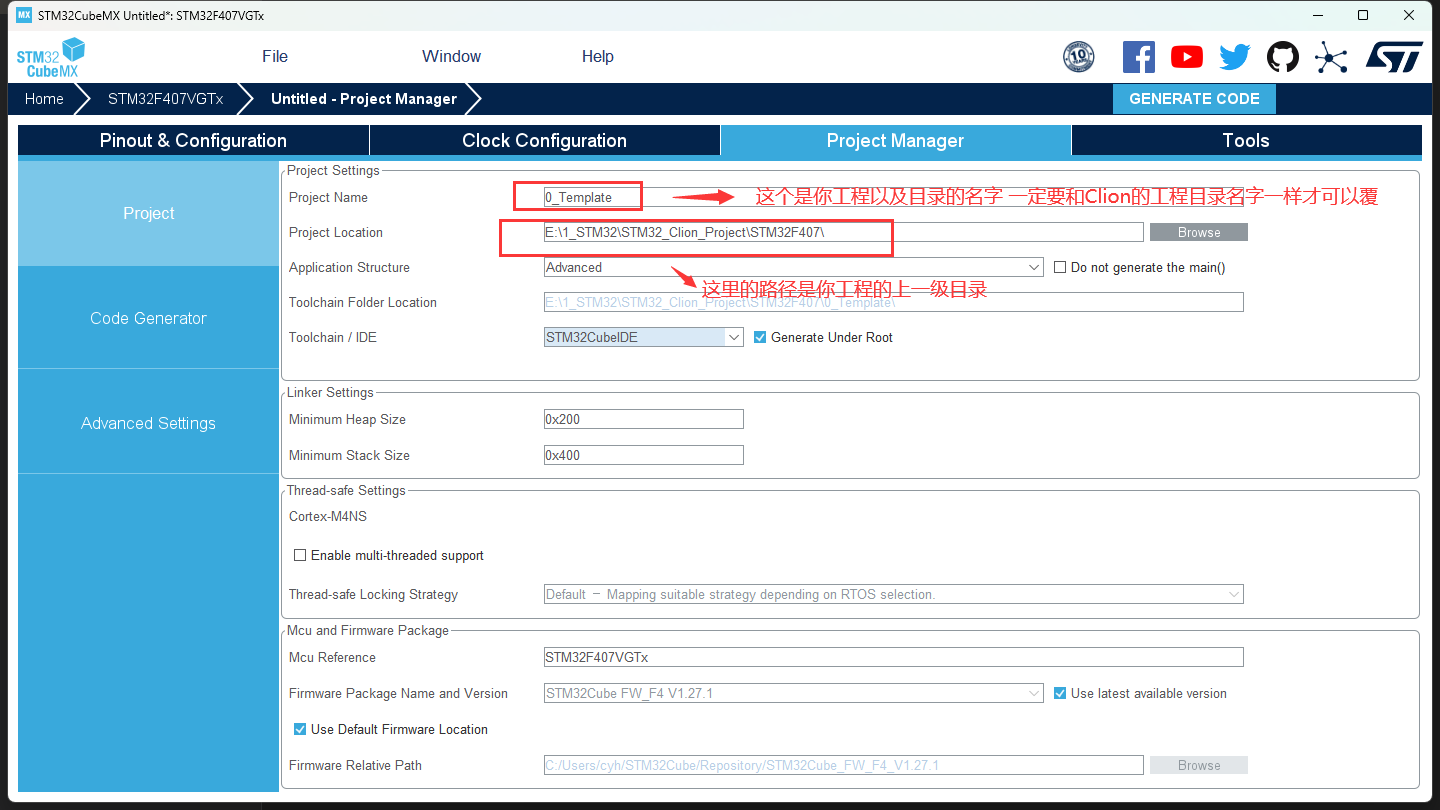Switch to the Tools tab
Viewport: 1440px width, 810px height.
click(x=1246, y=140)
